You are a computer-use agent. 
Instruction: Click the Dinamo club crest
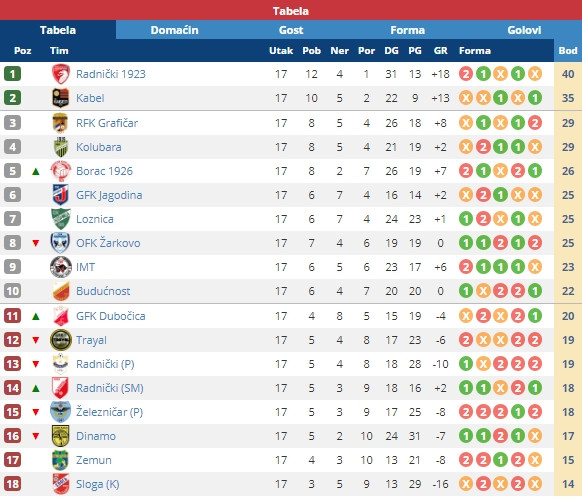61,436
